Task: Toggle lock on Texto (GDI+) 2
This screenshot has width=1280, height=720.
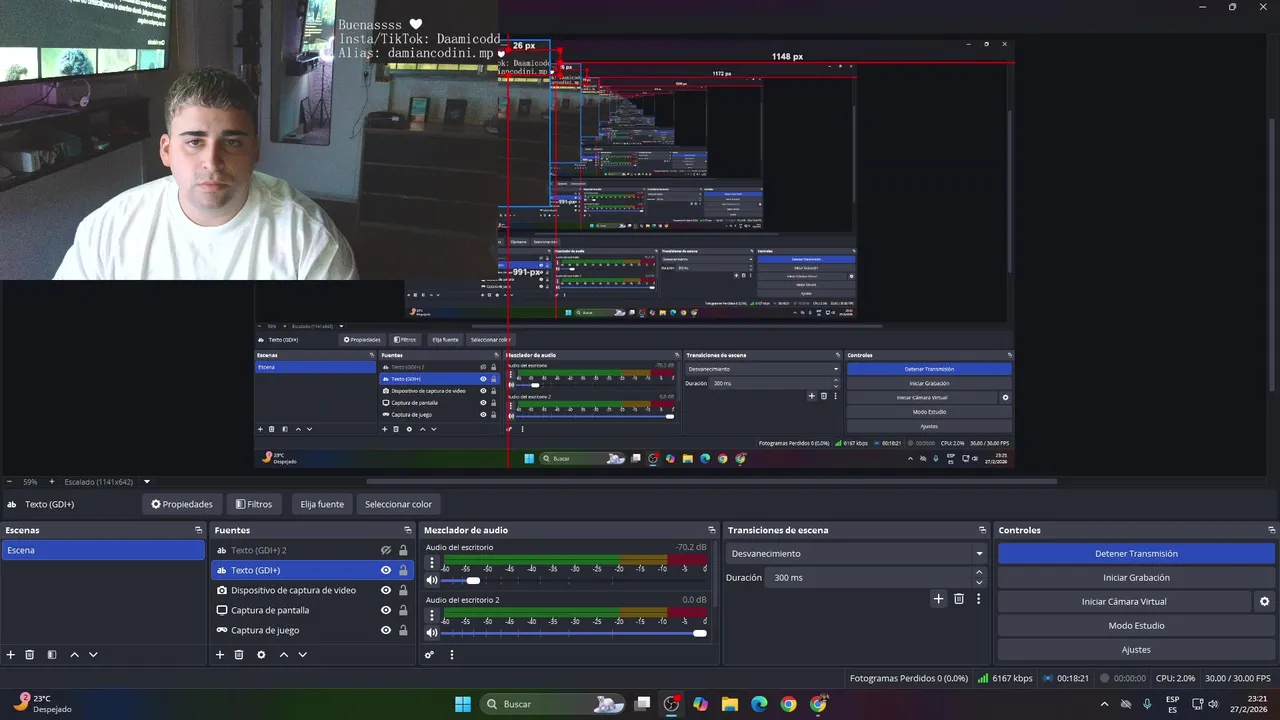Action: (403, 550)
